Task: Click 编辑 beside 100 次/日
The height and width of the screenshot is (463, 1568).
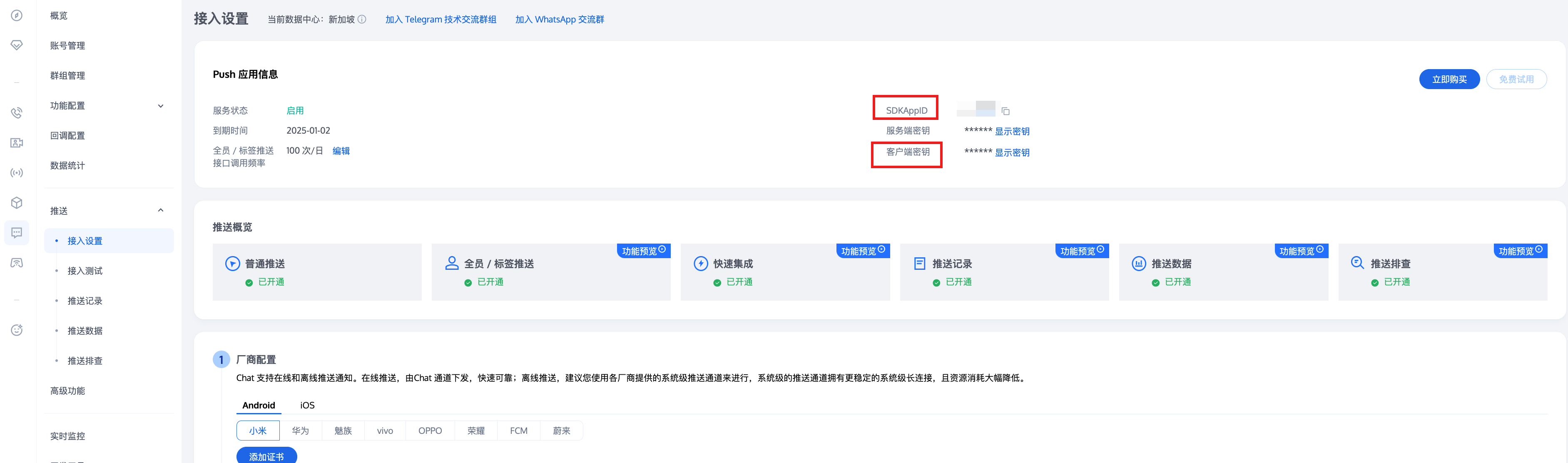Action: pyautogui.click(x=341, y=151)
